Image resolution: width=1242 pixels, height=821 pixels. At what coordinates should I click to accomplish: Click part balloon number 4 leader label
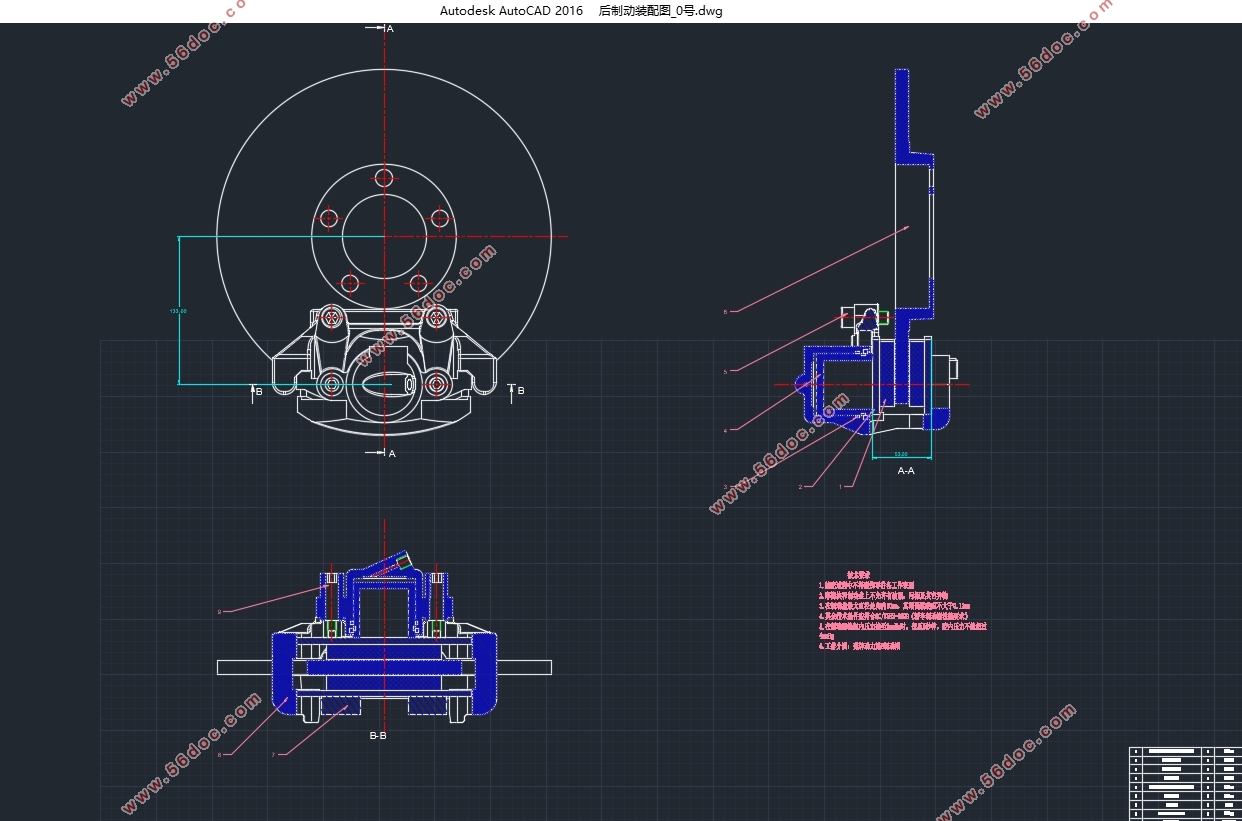point(726,431)
